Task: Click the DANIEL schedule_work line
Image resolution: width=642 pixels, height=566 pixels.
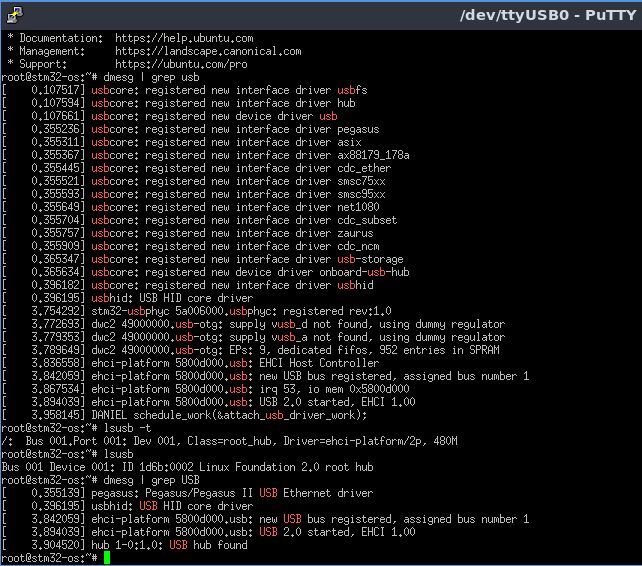Action: pyautogui.click(x=184, y=415)
